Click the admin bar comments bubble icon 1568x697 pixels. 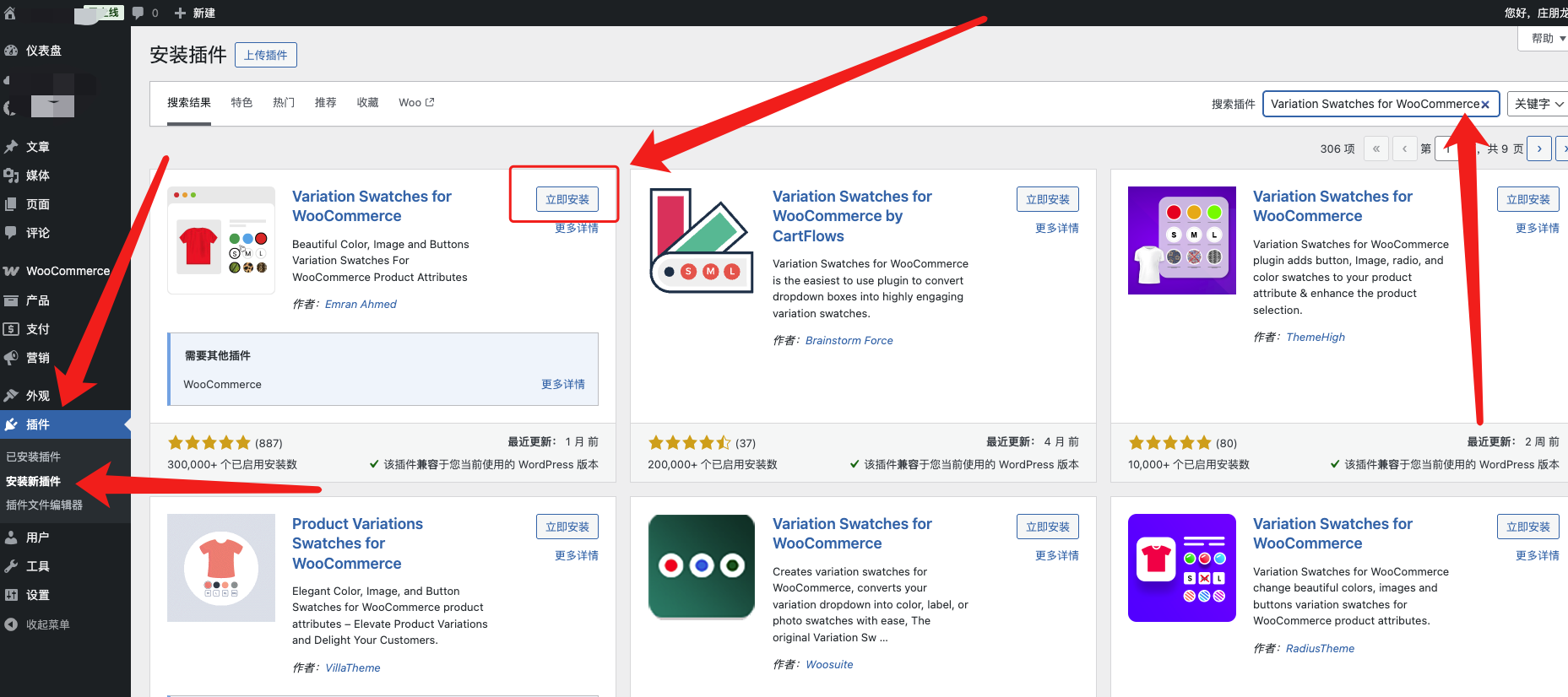tap(138, 13)
